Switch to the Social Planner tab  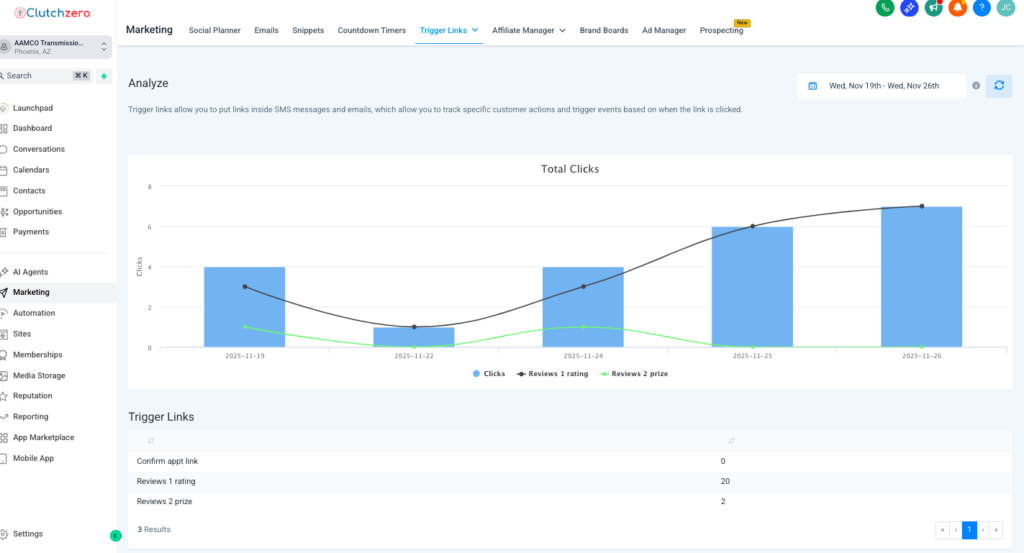pyautogui.click(x=214, y=31)
